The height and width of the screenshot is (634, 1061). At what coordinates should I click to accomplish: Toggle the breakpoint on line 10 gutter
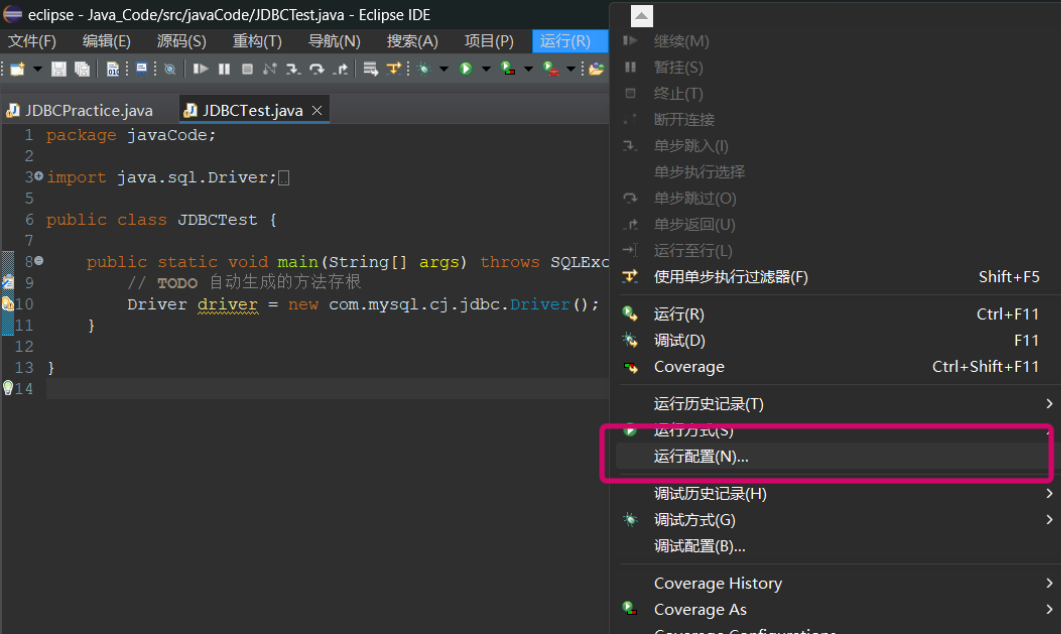(8, 304)
